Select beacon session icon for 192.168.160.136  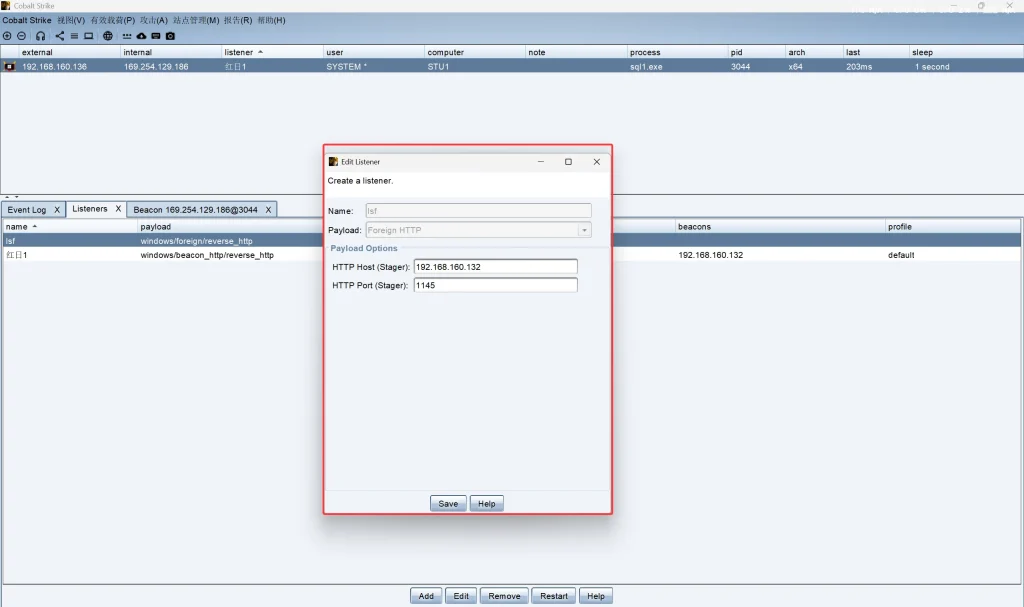pos(9,67)
